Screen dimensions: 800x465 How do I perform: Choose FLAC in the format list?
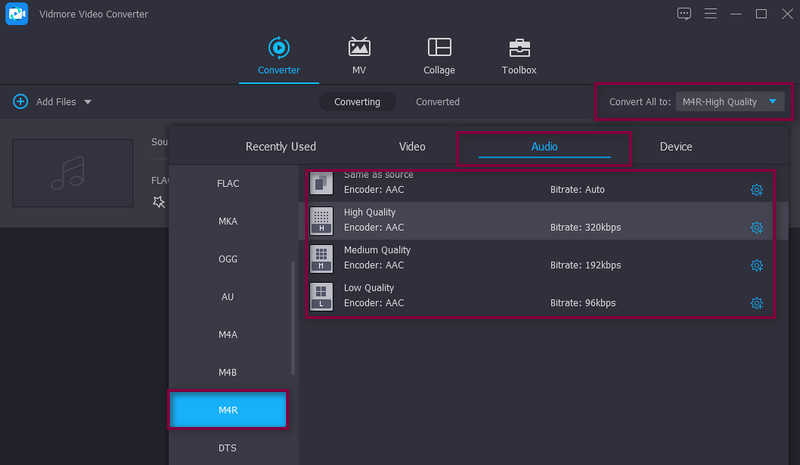coord(228,183)
